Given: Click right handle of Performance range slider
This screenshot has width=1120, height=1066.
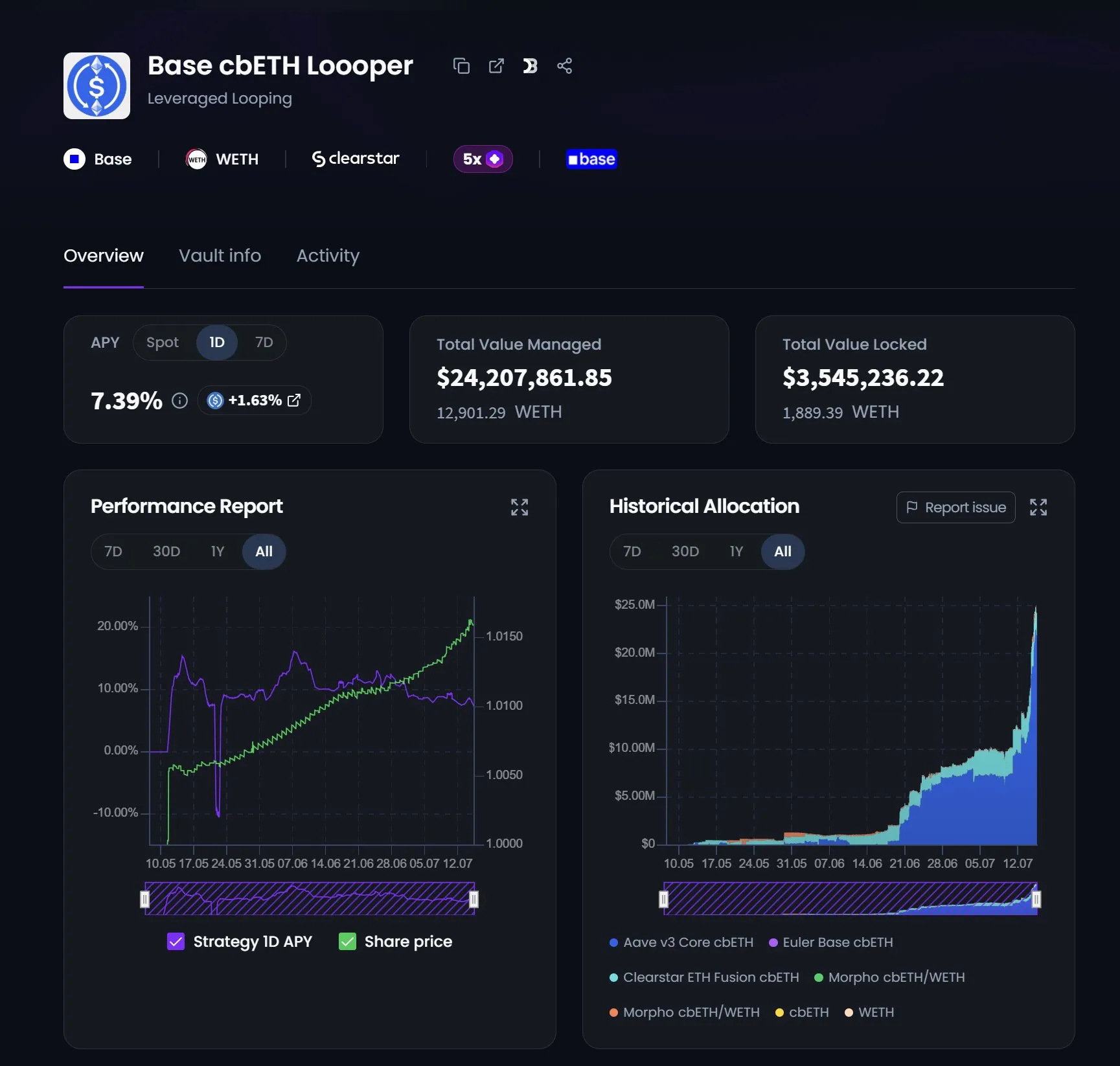Looking at the screenshot, I should [474, 899].
